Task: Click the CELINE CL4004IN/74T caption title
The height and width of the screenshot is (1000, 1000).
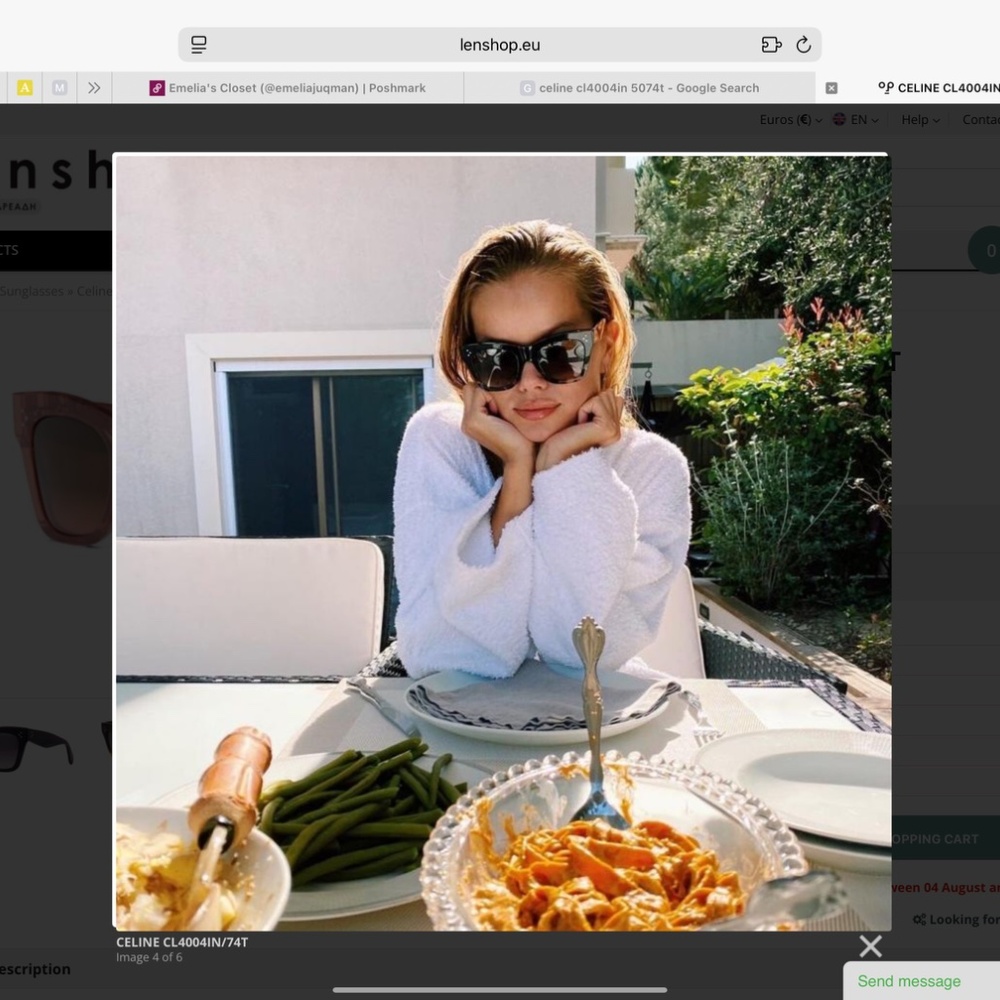Action: pyautogui.click(x=182, y=942)
